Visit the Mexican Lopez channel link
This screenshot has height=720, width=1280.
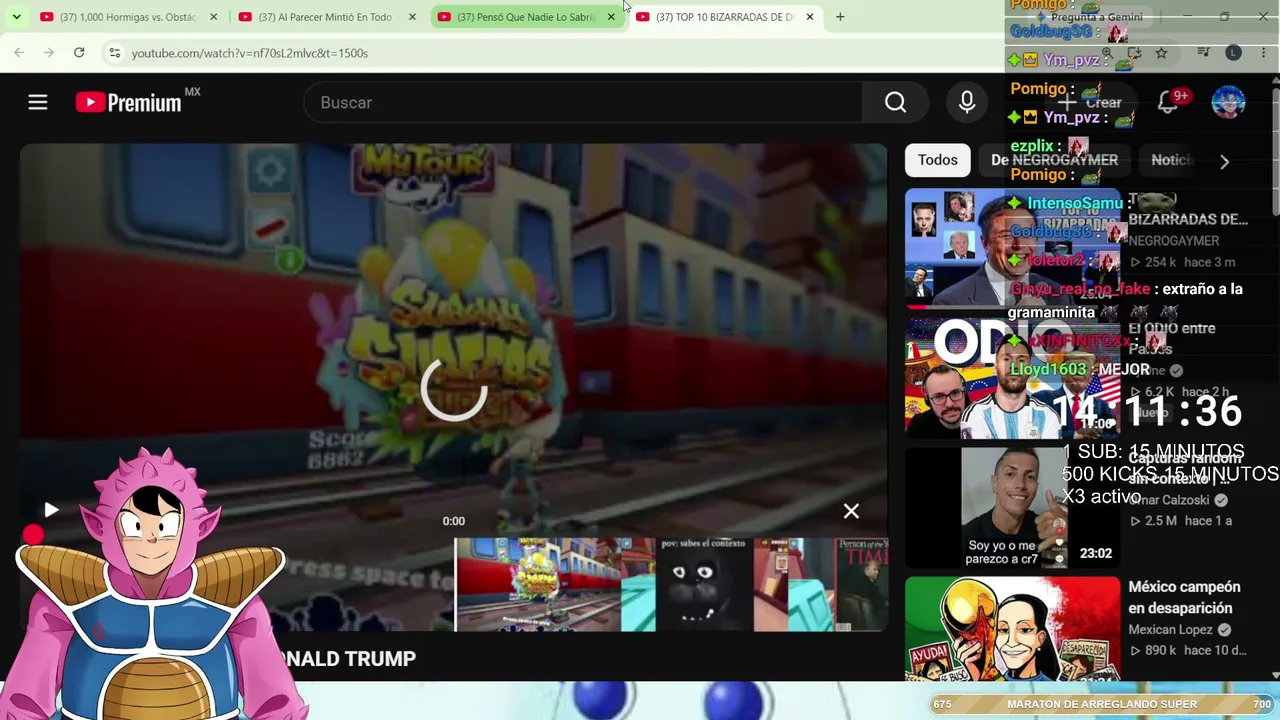click(1171, 630)
